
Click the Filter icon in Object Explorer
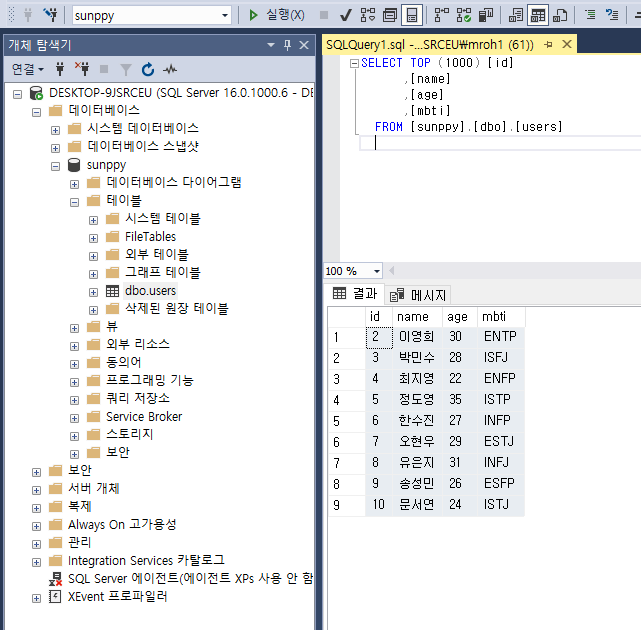(126, 70)
